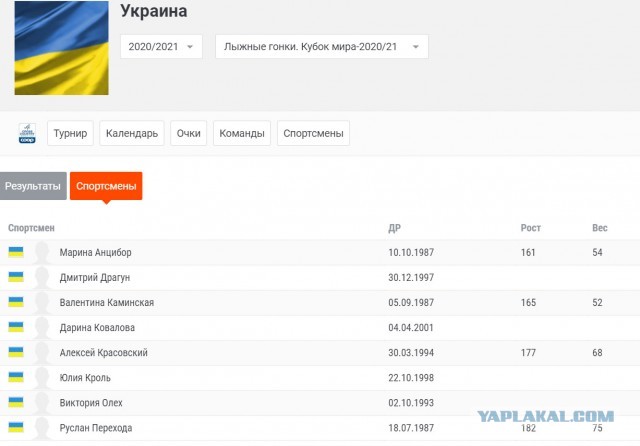640x446 pixels.
Task: Open the Турнир tab
Action: click(70, 133)
